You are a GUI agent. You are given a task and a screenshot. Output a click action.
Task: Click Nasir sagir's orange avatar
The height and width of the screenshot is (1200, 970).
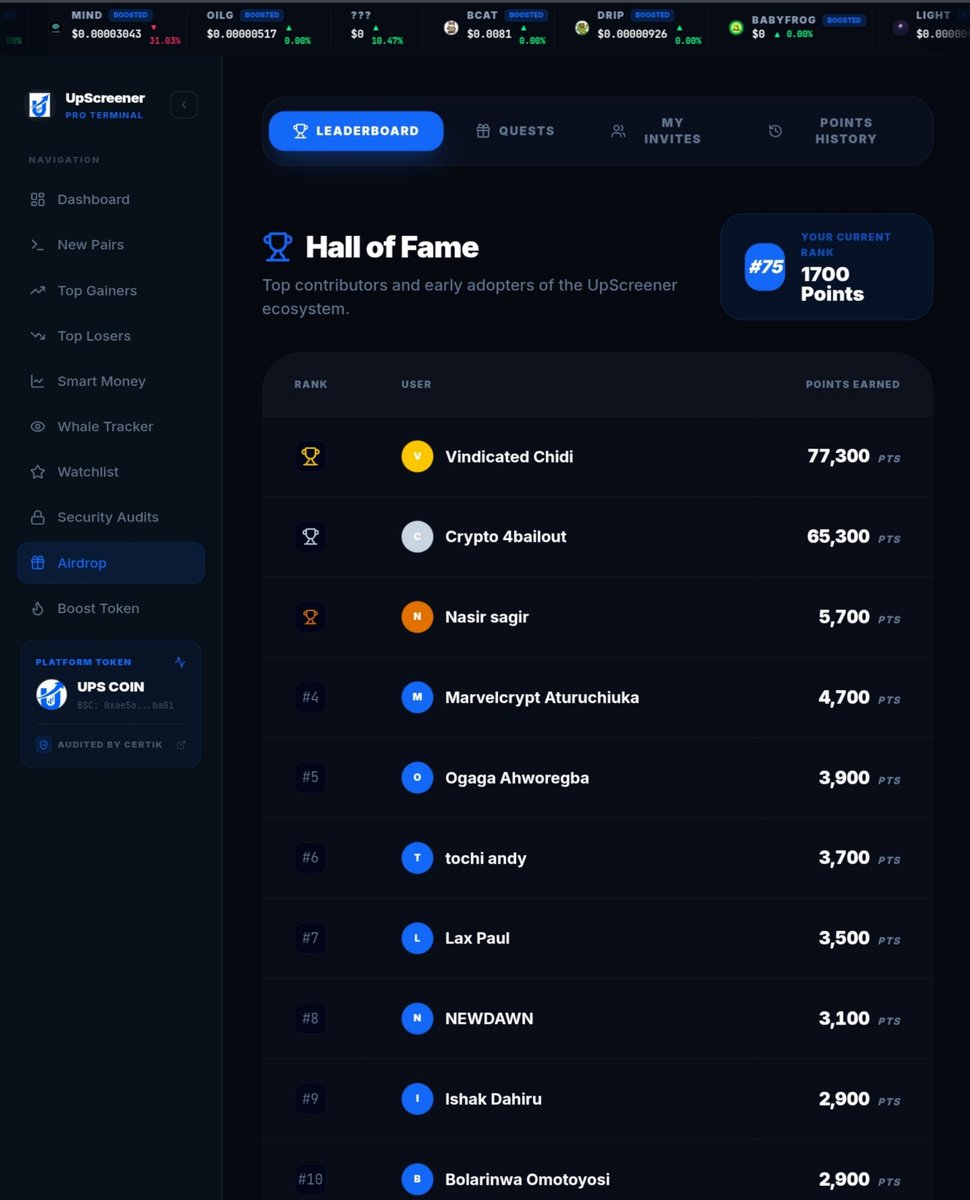[x=417, y=617]
